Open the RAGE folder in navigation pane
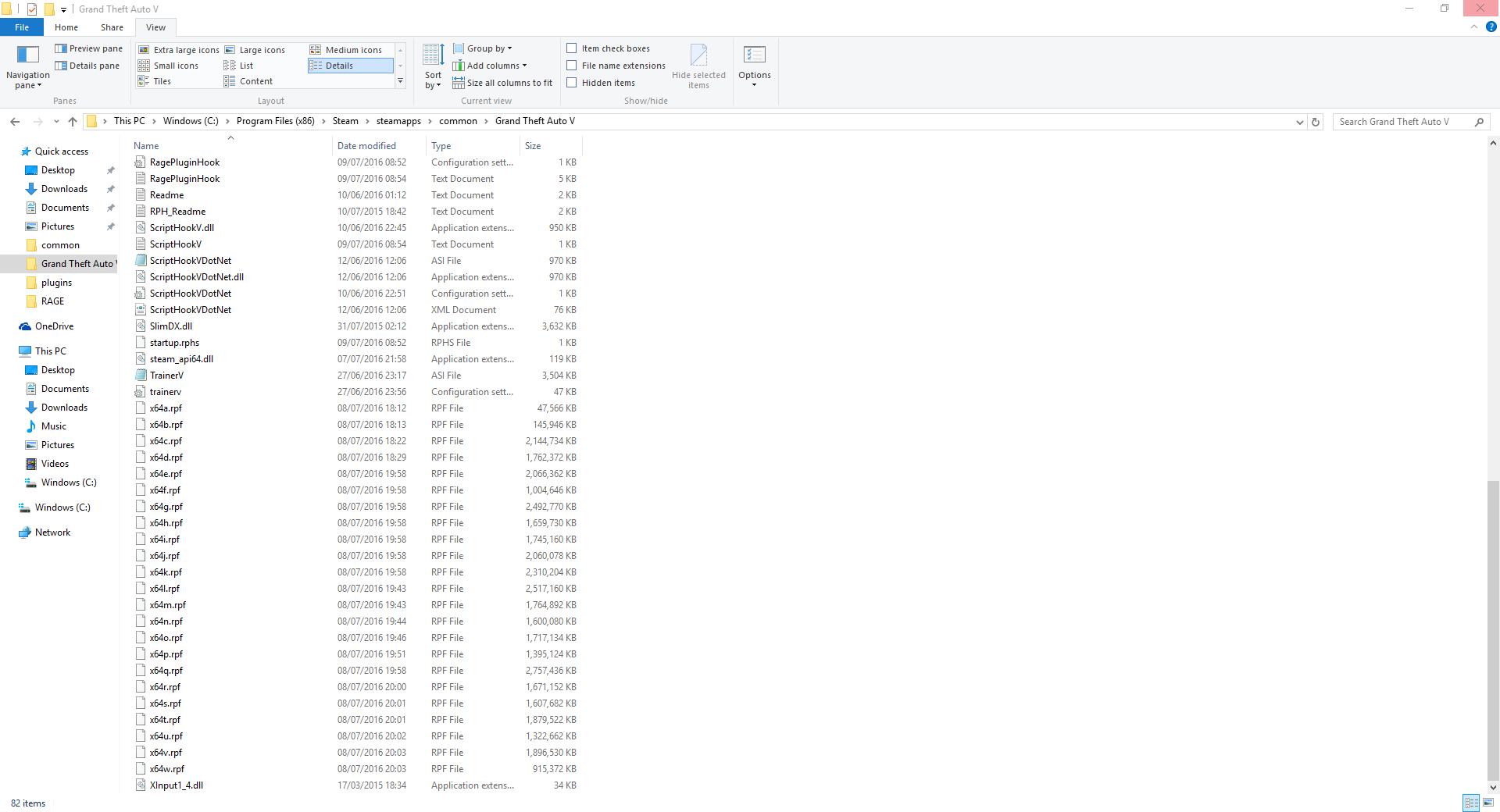 [x=52, y=301]
